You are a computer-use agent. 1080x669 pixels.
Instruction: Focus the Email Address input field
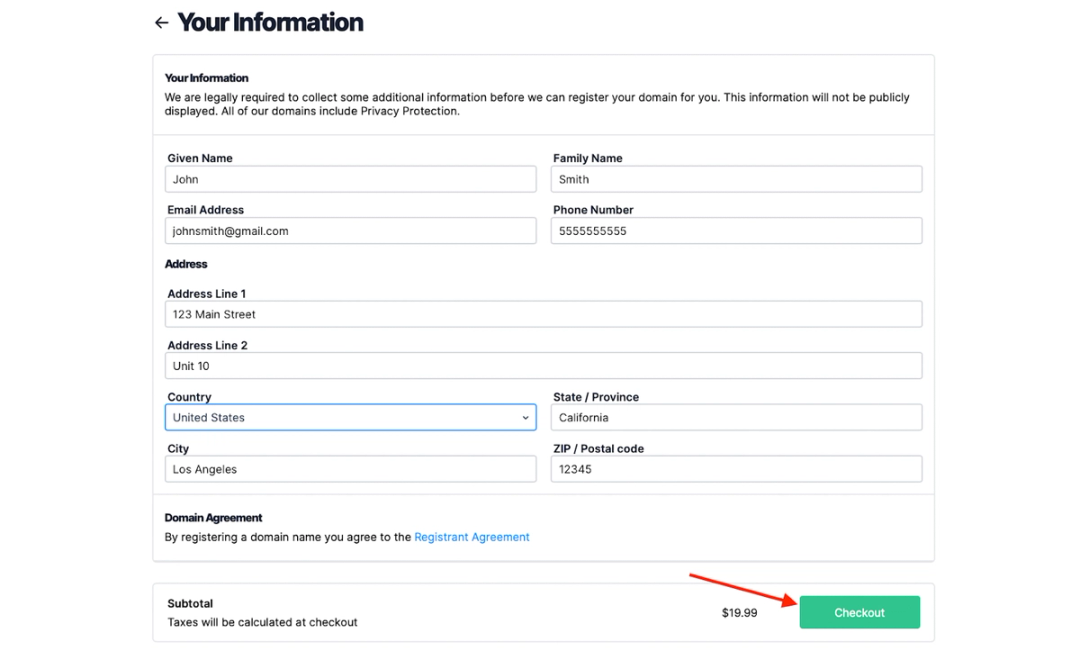click(351, 231)
